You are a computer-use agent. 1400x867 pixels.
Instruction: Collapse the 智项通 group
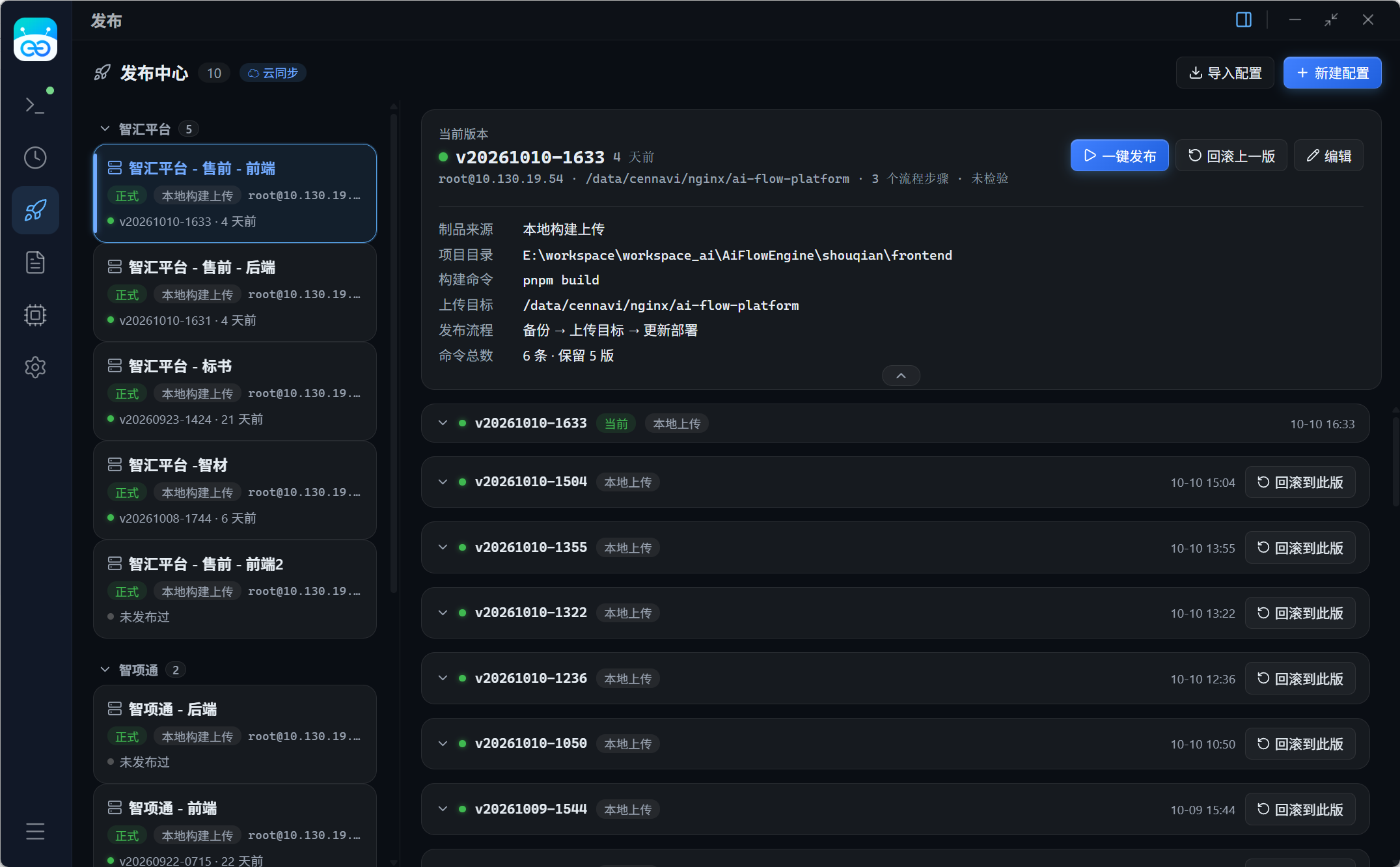[105, 670]
